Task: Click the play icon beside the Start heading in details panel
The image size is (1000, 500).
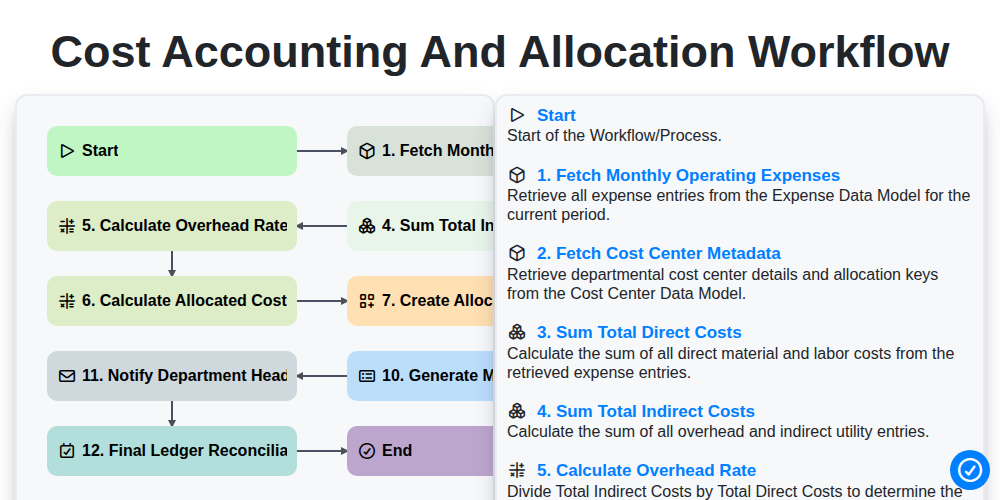Action: tap(517, 115)
